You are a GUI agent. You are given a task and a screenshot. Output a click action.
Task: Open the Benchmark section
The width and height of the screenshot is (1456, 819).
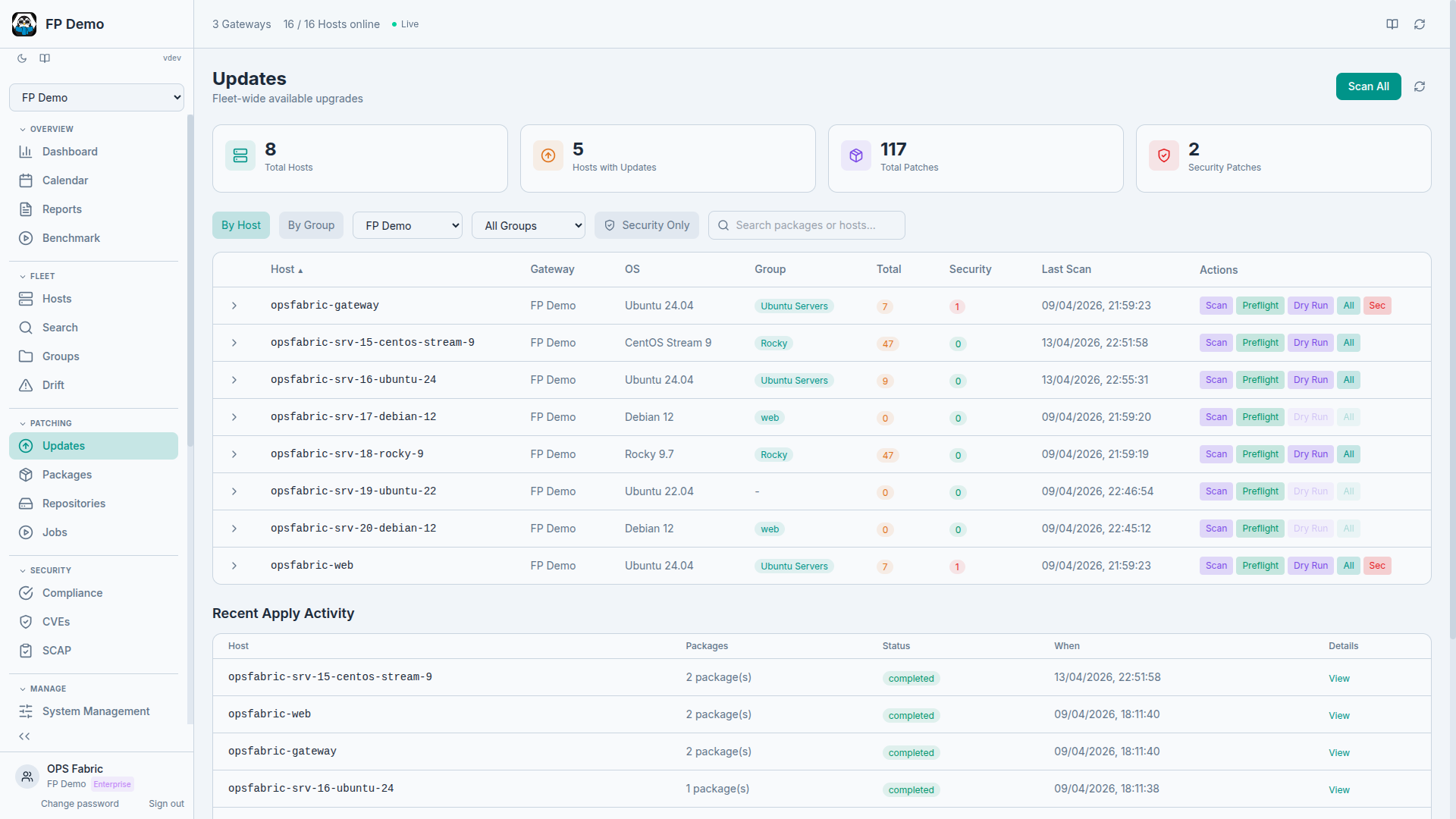(71, 238)
